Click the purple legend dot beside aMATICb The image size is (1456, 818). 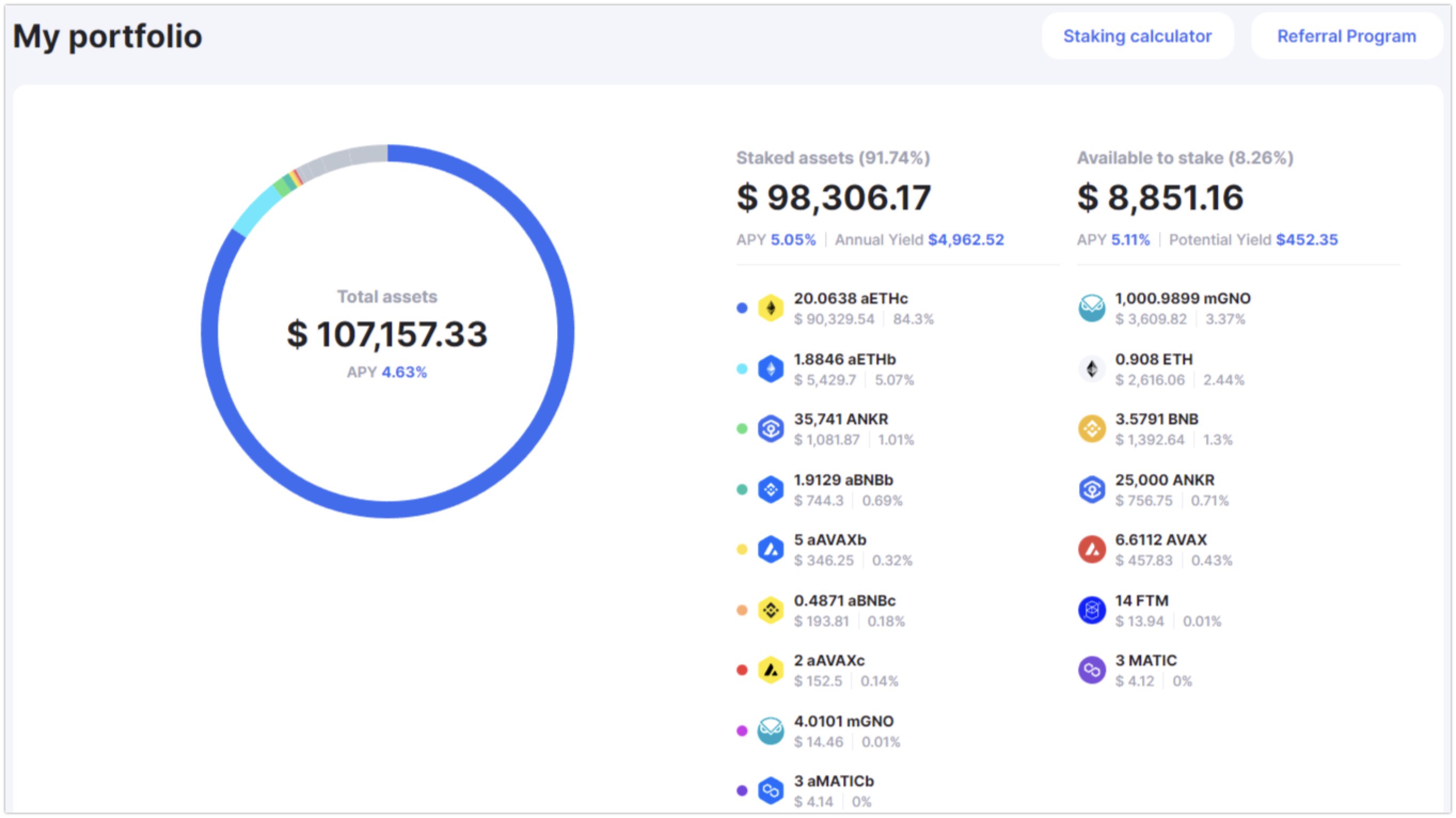click(742, 790)
